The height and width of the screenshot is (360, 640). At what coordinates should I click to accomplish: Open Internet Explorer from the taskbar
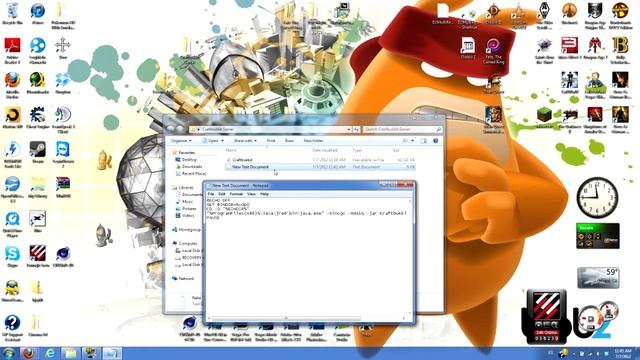[50, 353]
